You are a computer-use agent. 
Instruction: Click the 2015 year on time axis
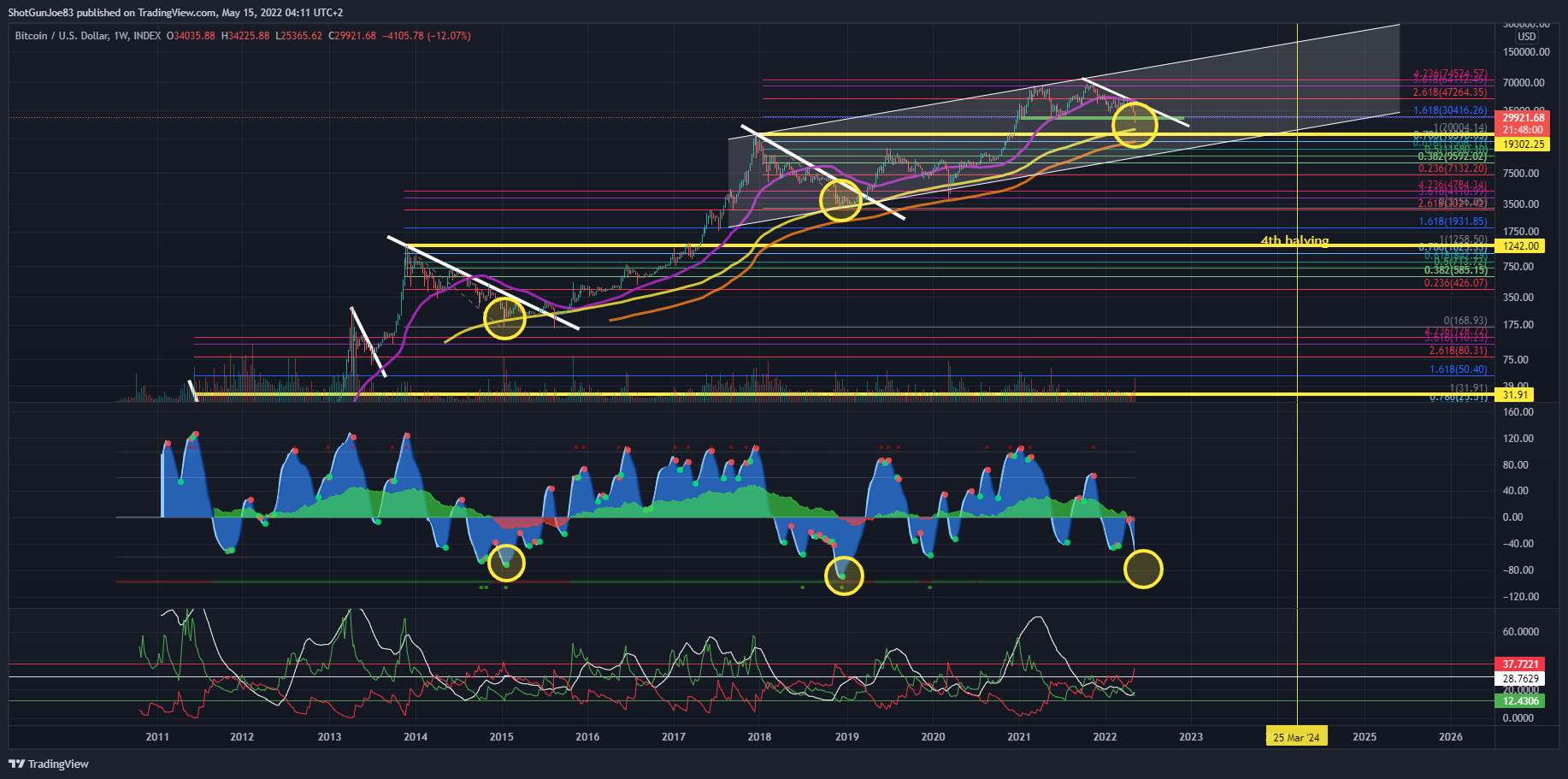coord(502,737)
